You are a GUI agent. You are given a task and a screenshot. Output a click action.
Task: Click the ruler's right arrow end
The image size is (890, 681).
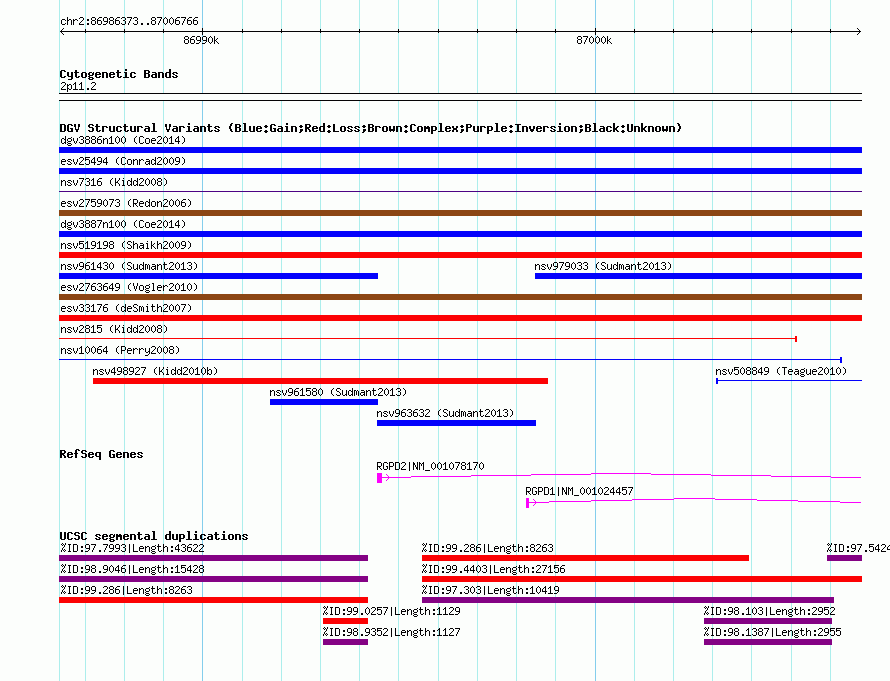pos(859,31)
